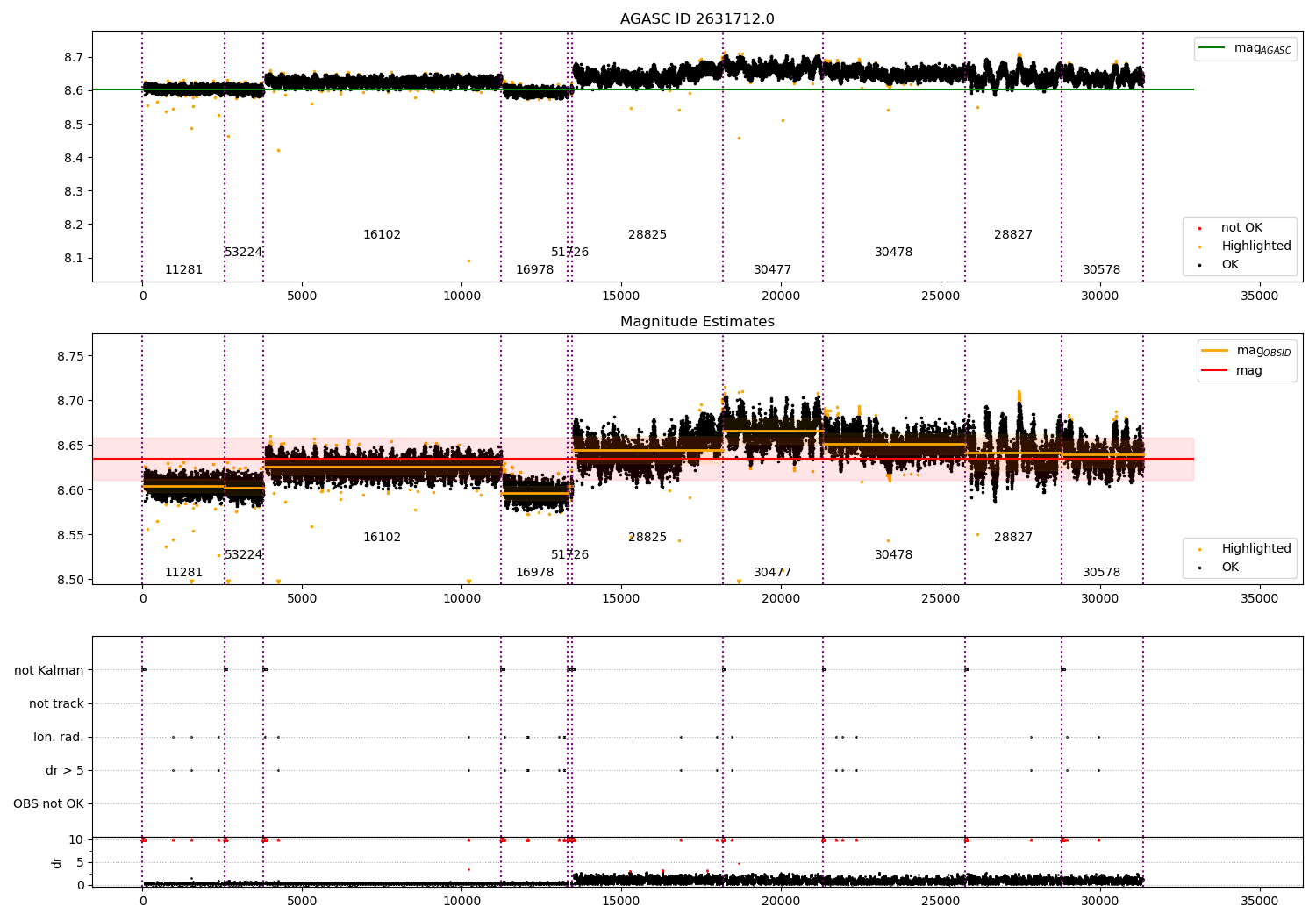
Task: Click 35000 x-axis tick under AGASC ID plot
Action: click(1260, 296)
